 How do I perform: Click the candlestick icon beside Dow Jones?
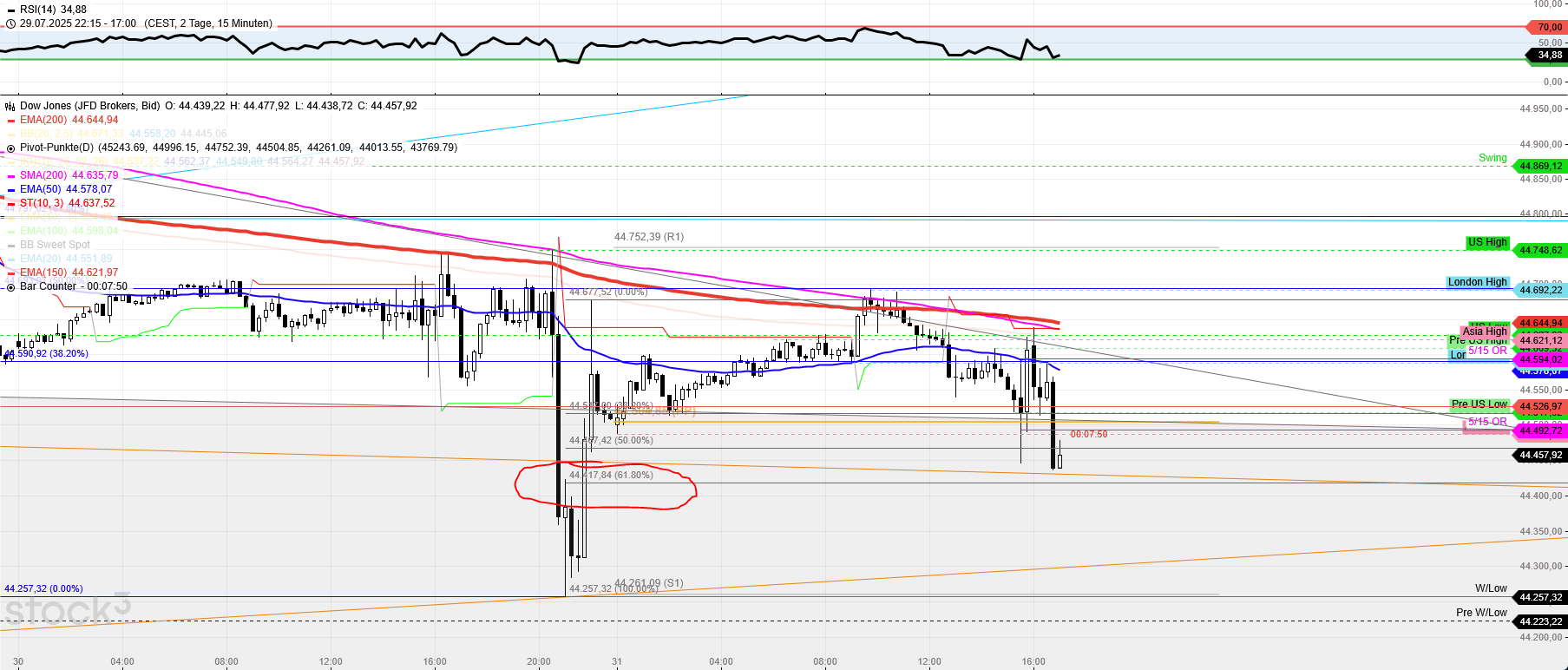(10, 106)
